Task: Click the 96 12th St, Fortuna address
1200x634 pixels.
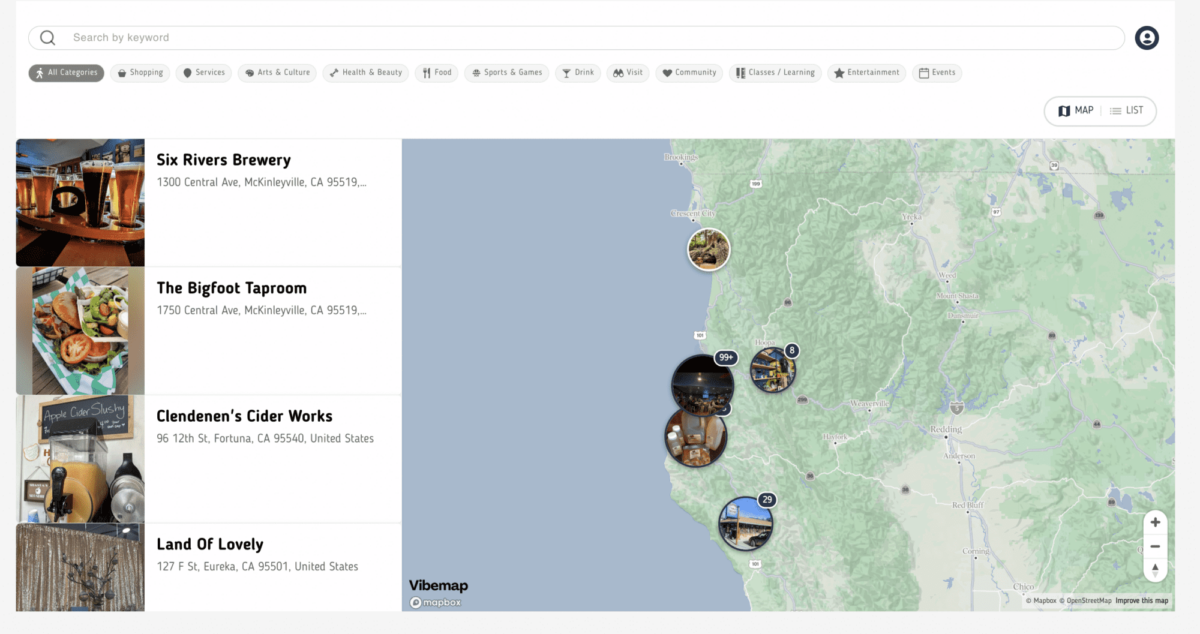Action: 265,439
